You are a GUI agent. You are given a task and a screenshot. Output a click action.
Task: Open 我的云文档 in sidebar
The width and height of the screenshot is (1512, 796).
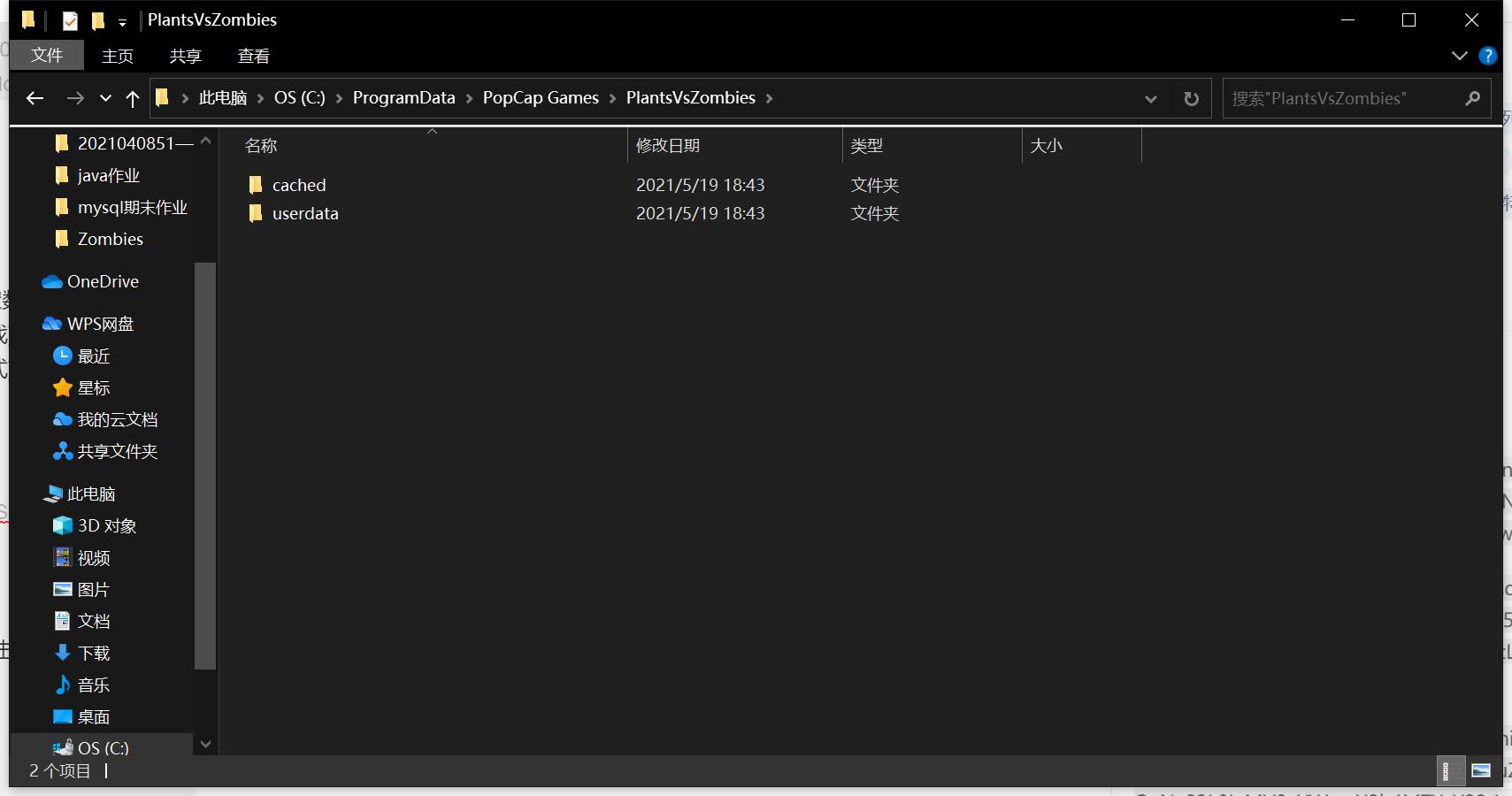coord(118,419)
